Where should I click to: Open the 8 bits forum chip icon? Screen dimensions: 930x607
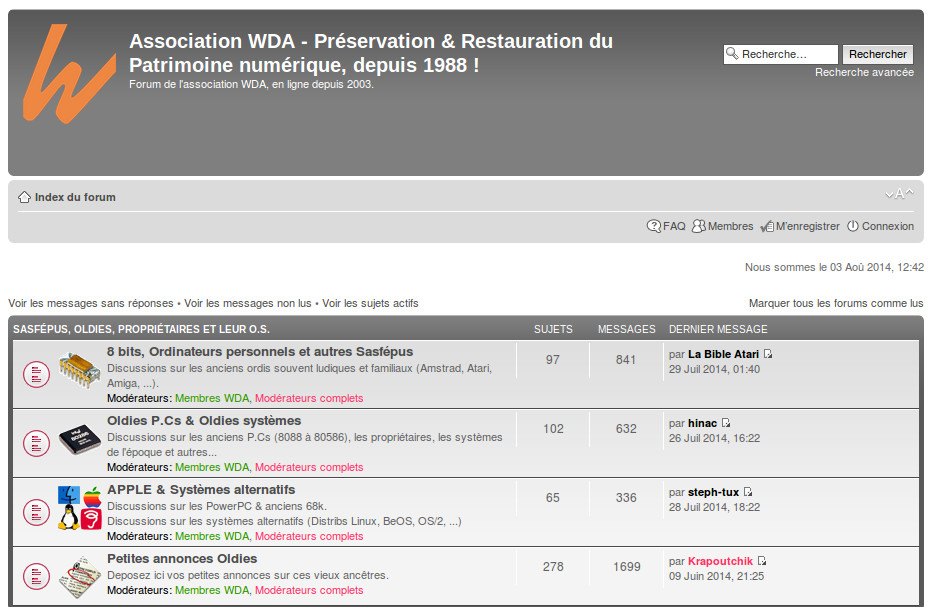[80, 370]
